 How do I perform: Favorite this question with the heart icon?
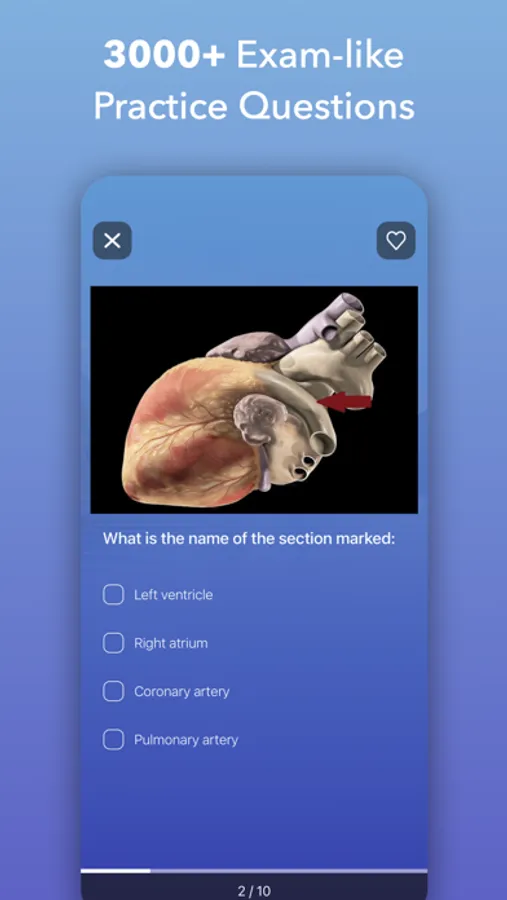pos(396,240)
